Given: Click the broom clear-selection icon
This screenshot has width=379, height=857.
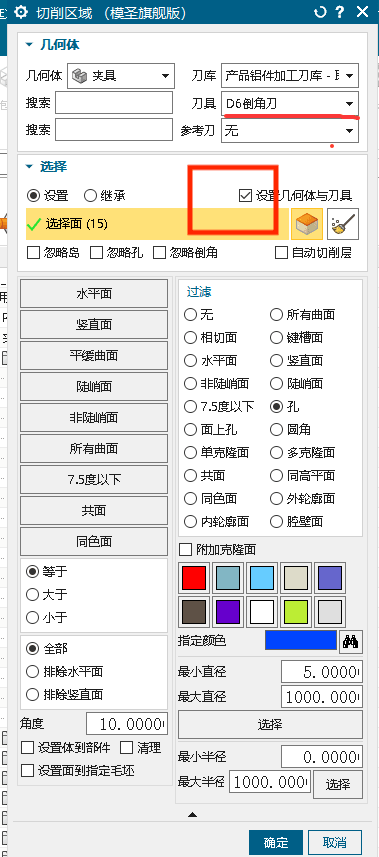Looking at the screenshot, I should (343, 224).
